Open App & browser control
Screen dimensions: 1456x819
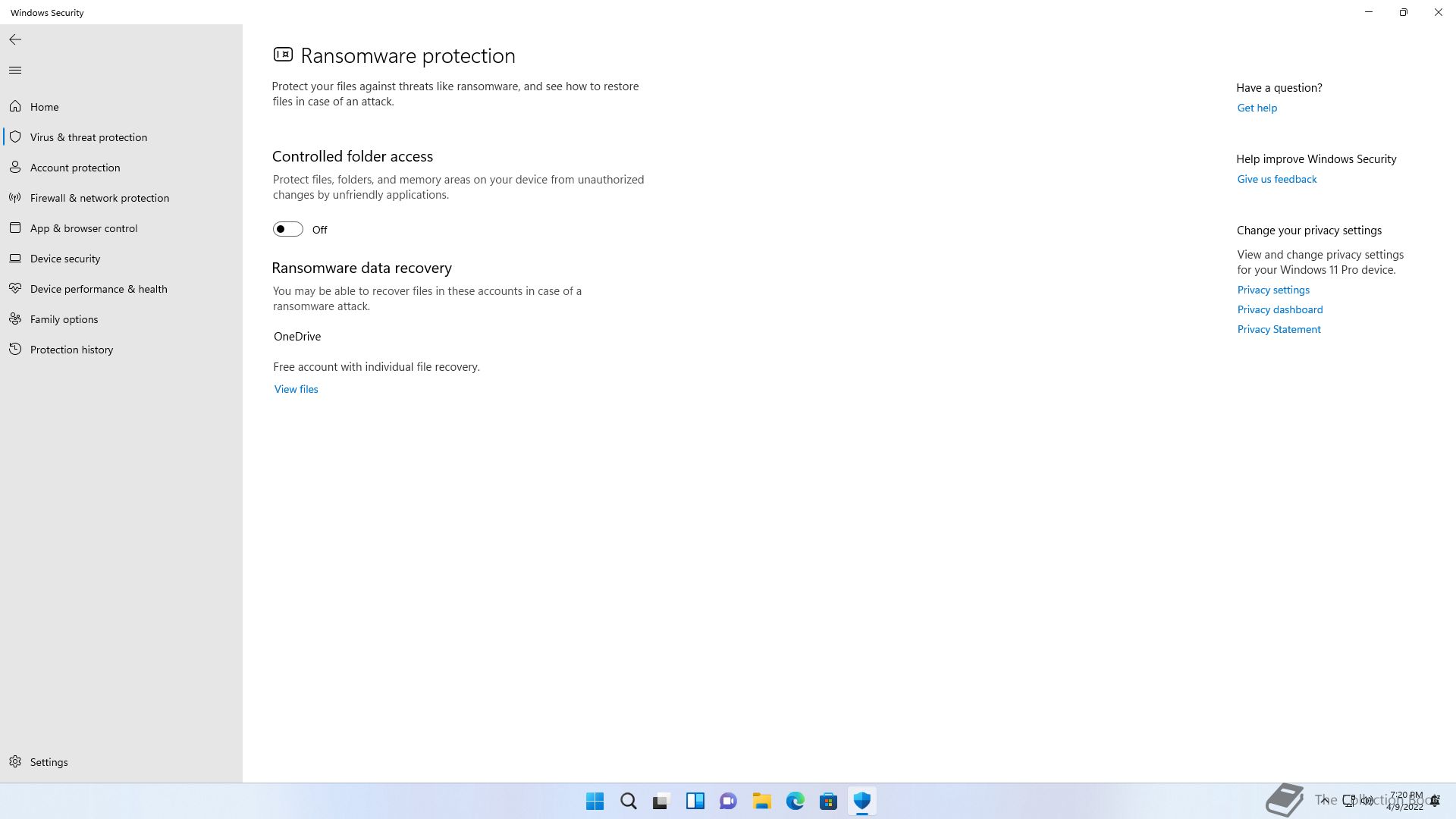click(121, 228)
